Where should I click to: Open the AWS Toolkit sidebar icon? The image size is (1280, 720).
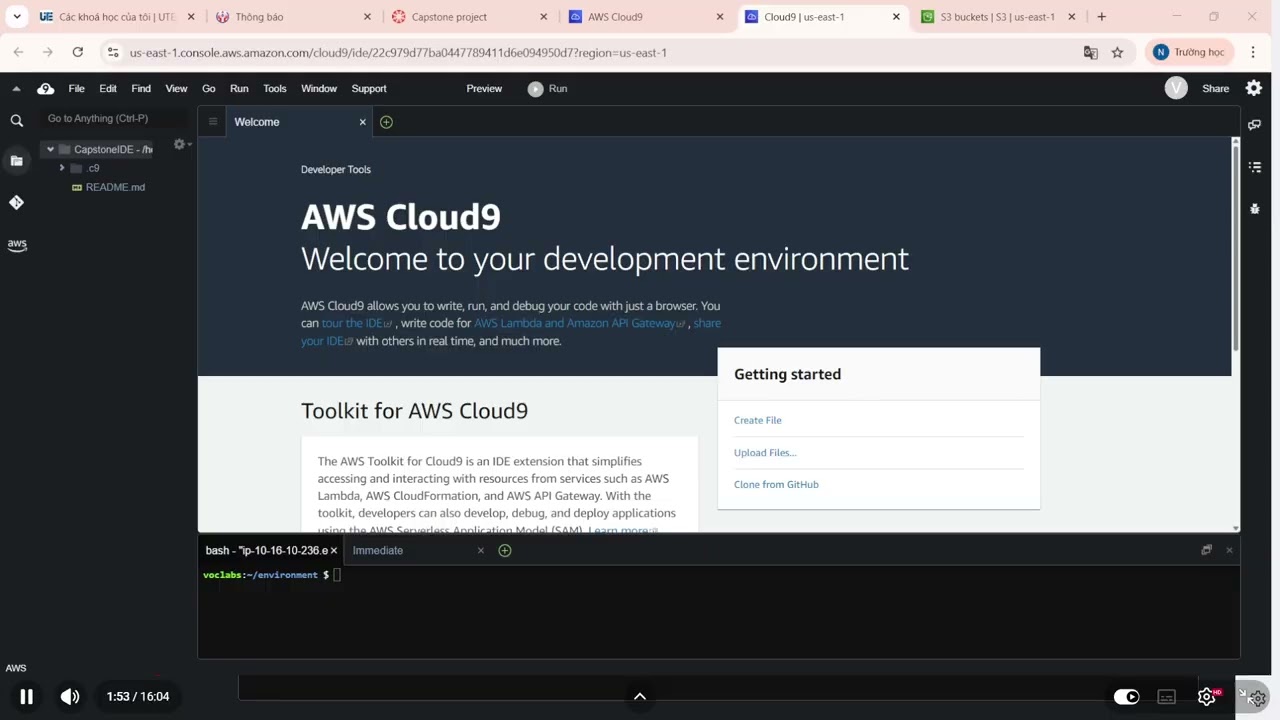[16, 244]
